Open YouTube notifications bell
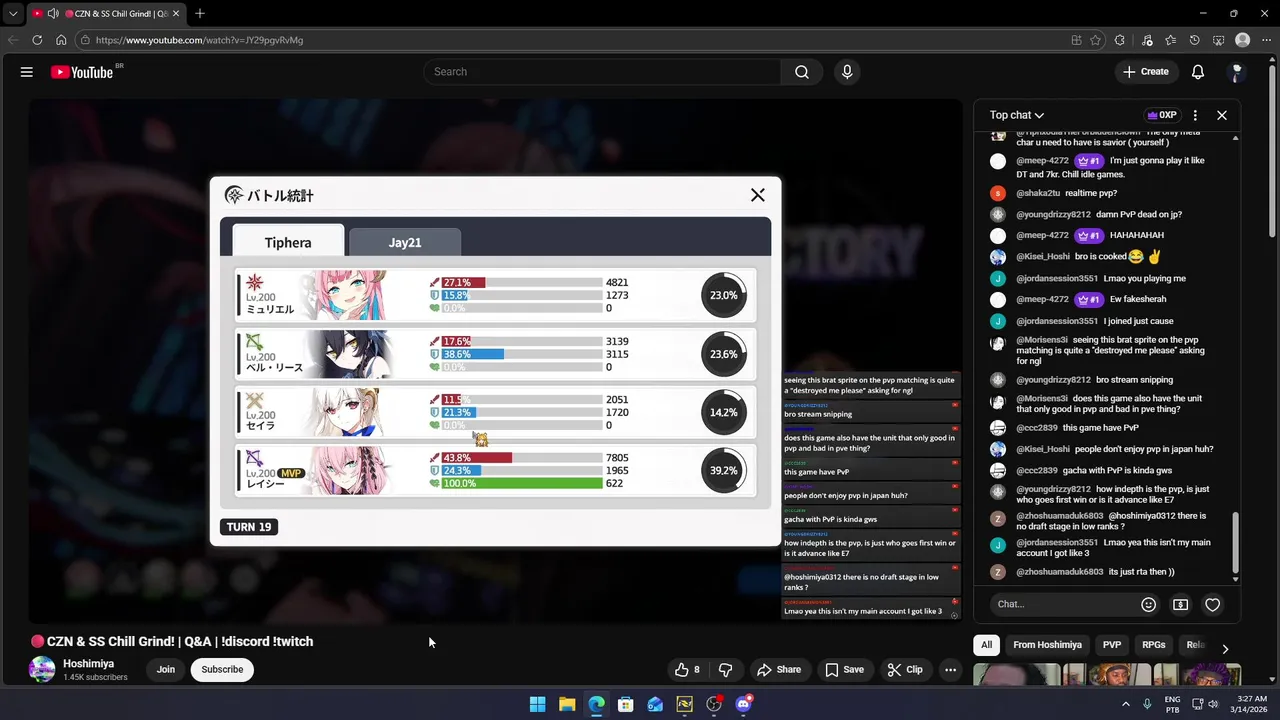 1198,72
